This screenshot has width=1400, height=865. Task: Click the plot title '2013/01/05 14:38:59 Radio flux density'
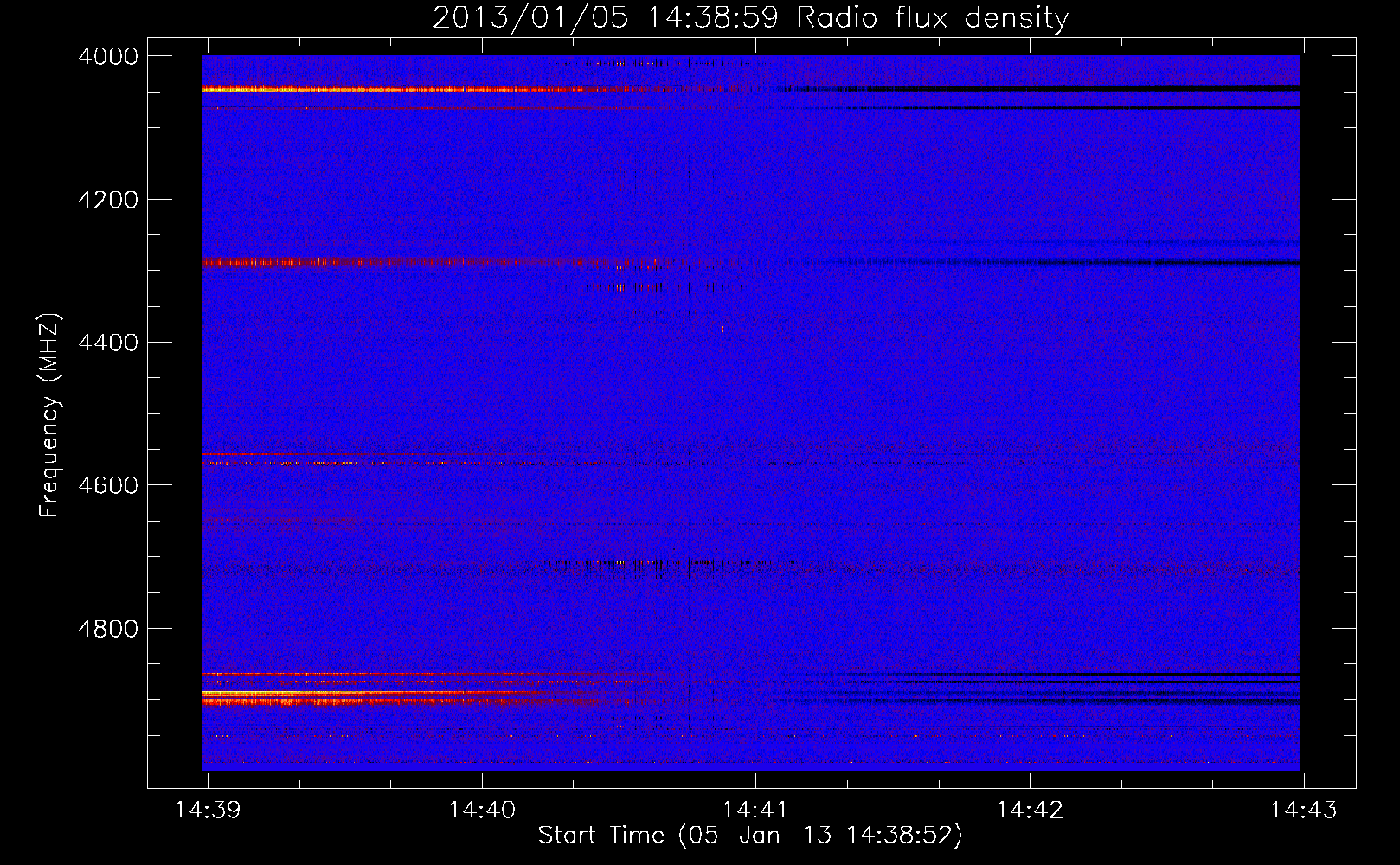(x=750, y=18)
